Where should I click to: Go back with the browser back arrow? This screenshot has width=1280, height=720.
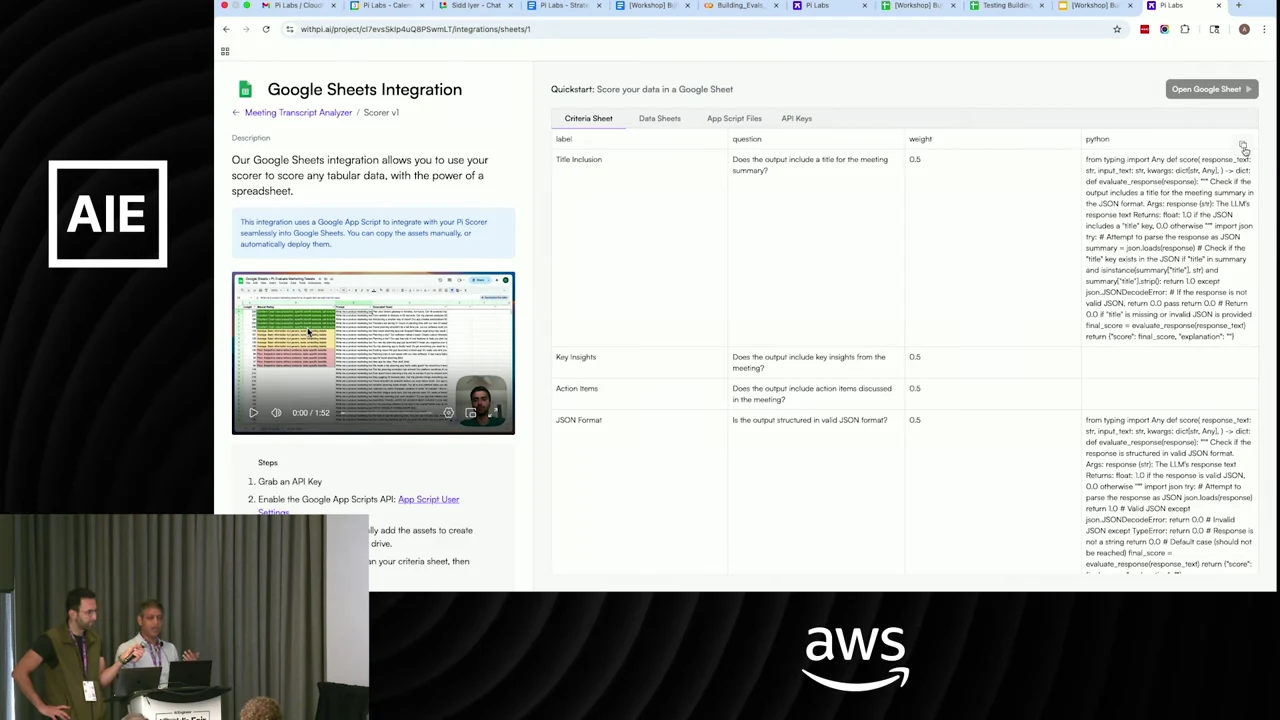[226, 29]
